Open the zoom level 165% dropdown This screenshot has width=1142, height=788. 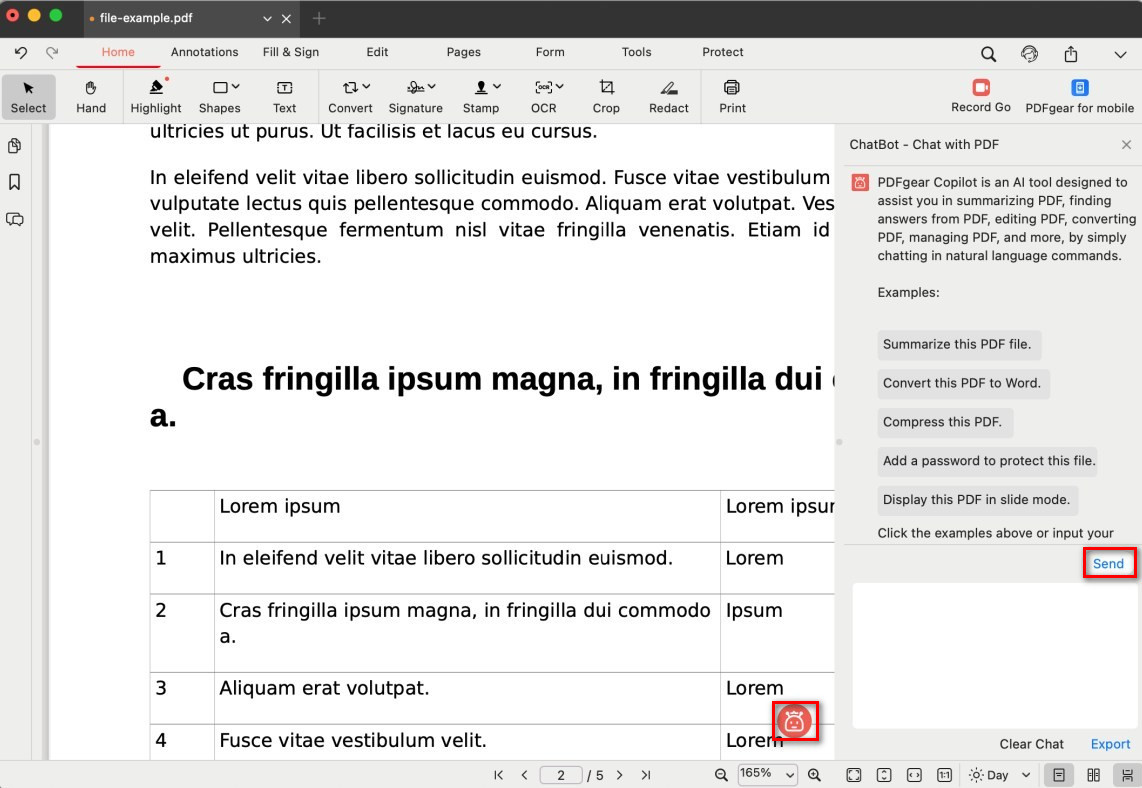point(767,775)
